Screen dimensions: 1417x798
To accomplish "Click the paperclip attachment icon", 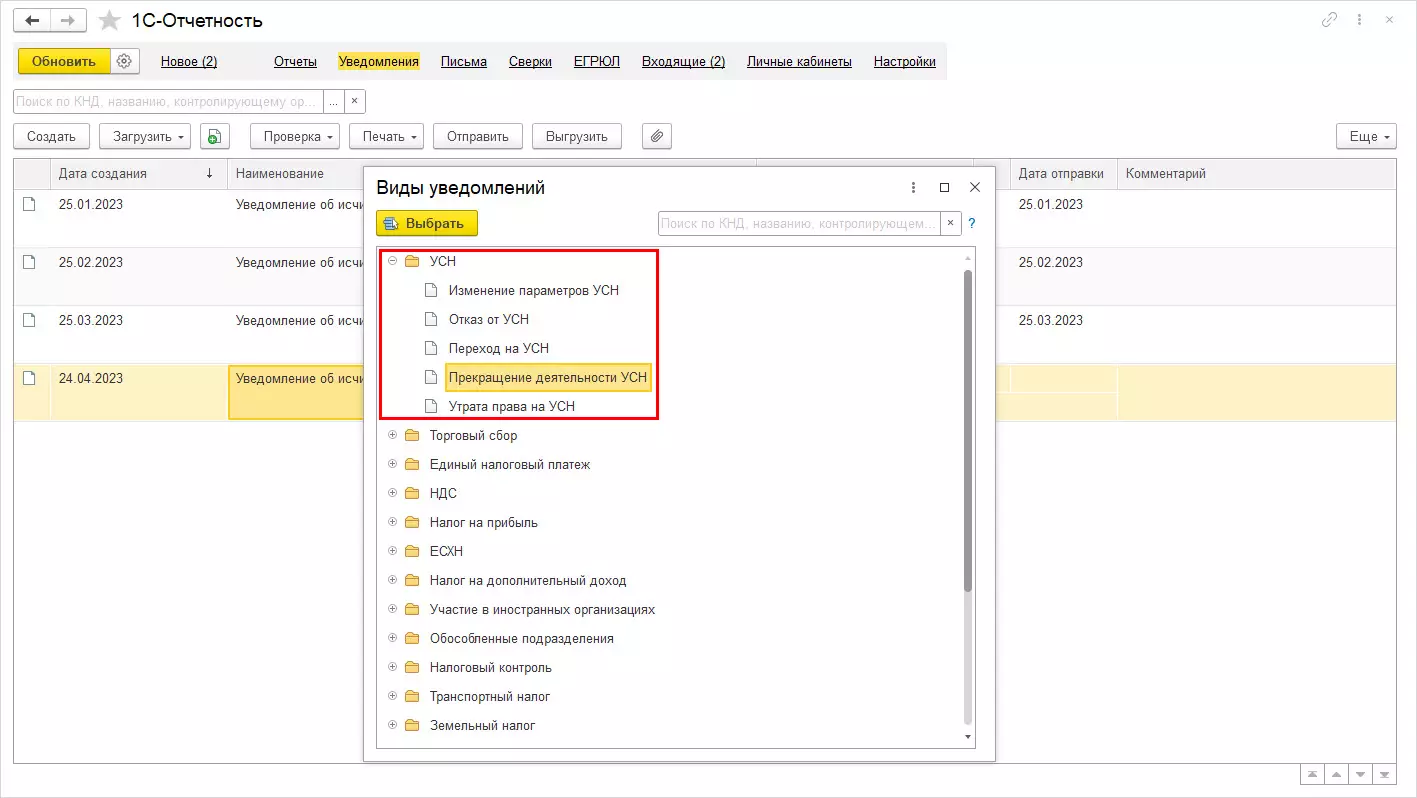I will coord(656,137).
